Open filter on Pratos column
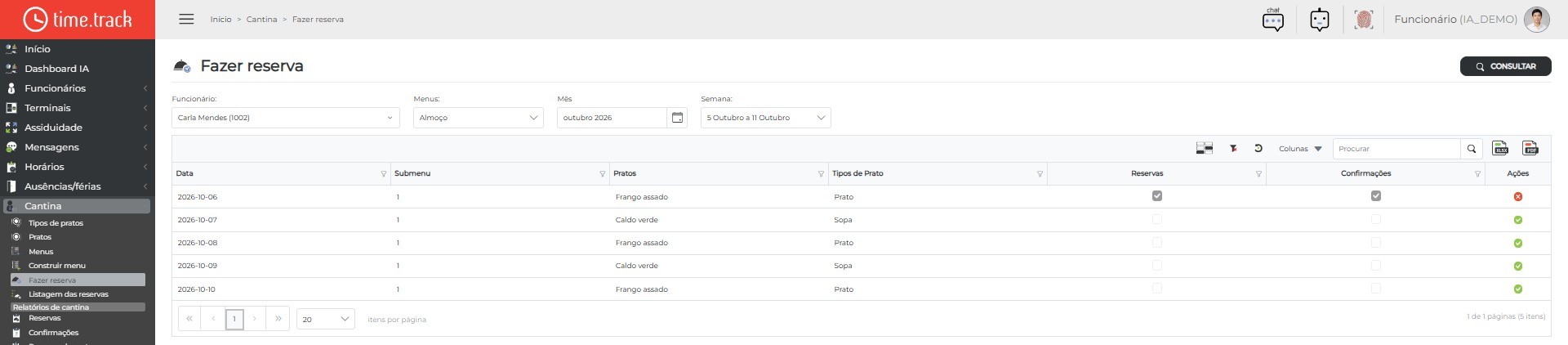Image resolution: width=1568 pixels, height=345 pixels. point(821,174)
